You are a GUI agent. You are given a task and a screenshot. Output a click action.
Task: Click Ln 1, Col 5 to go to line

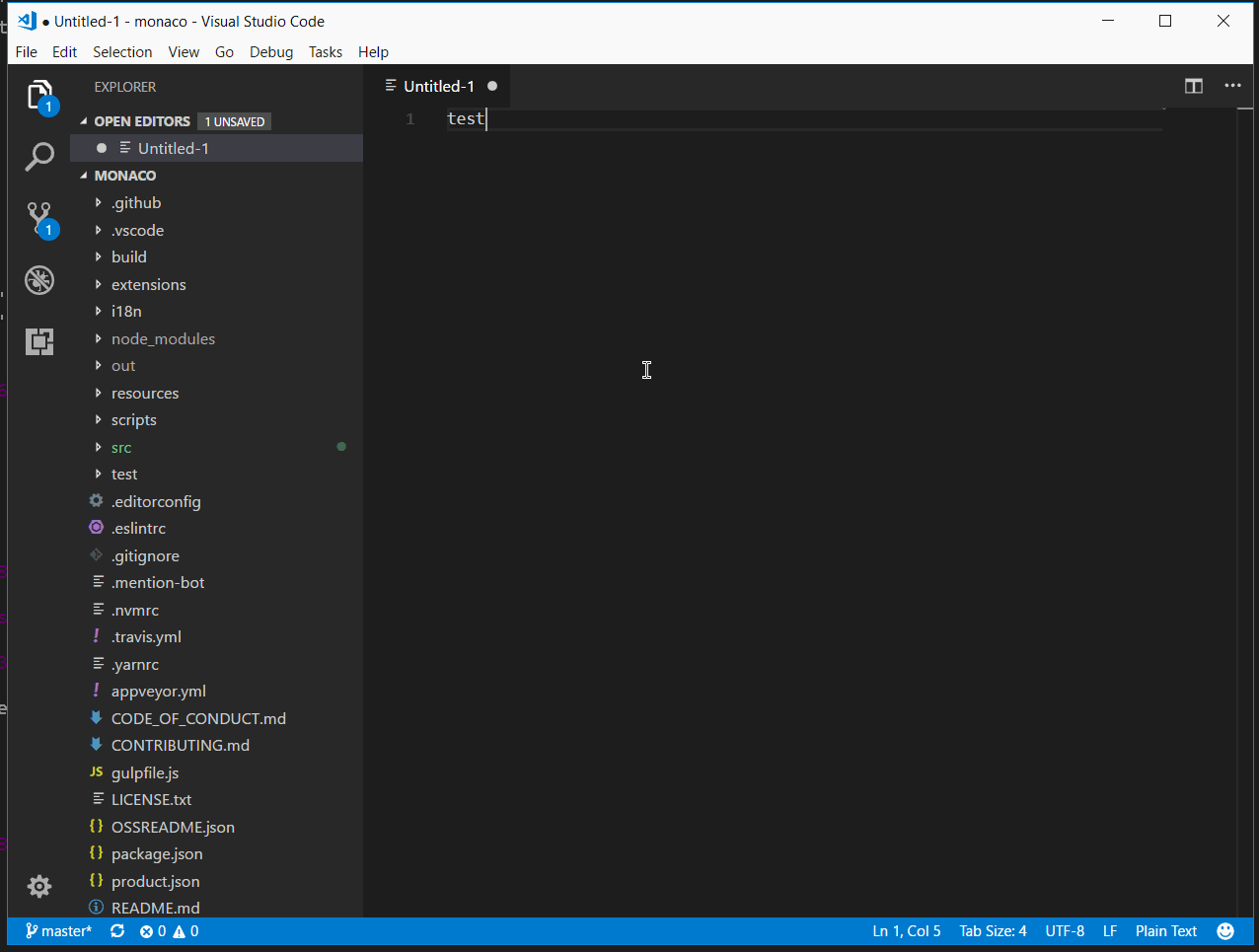[x=906, y=930]
